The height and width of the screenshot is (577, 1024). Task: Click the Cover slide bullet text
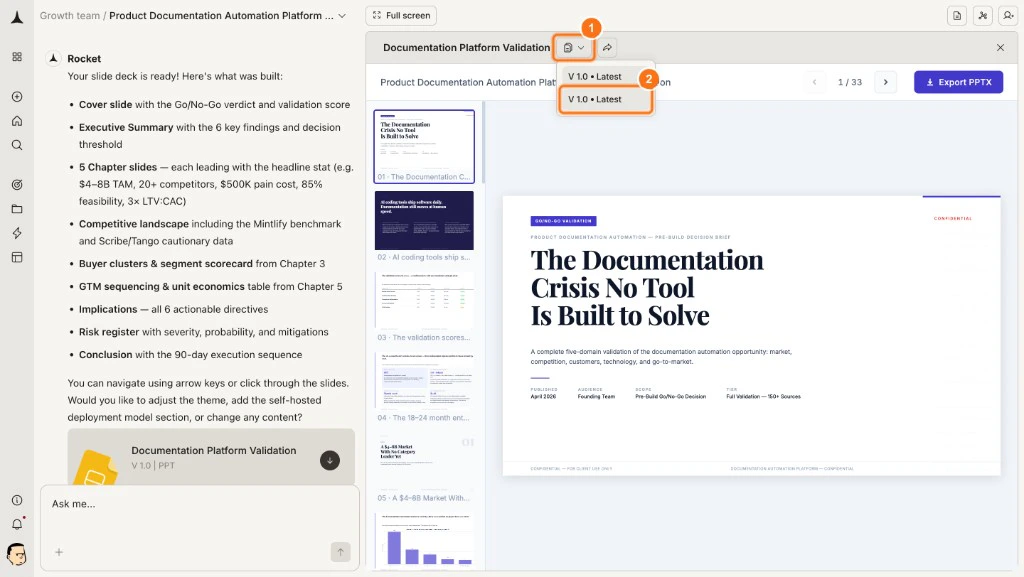tap(214, 104)
